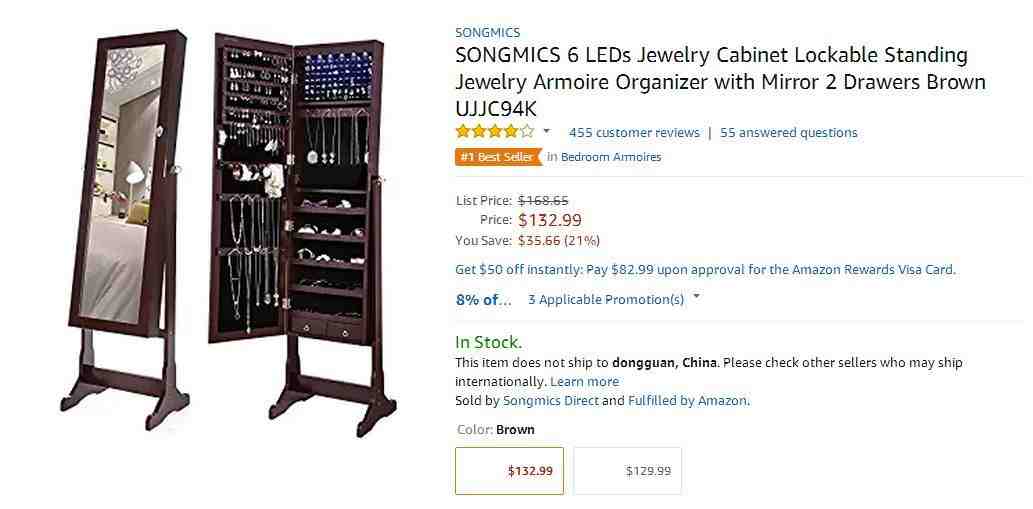Screen dimensions: 1033x509
Task: Click Learn more about international shipping
Action: [x=584, y=381]
